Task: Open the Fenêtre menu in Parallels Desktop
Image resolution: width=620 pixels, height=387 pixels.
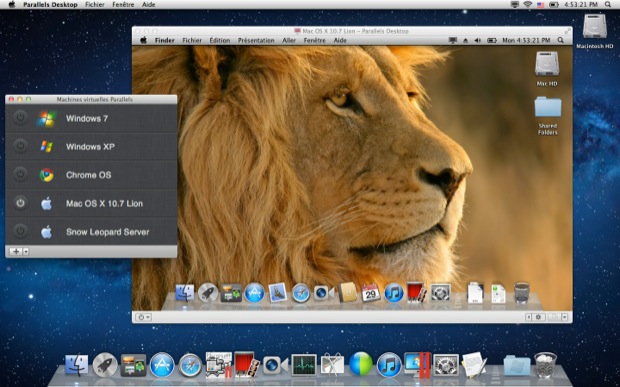Action: tap(123, 5)
